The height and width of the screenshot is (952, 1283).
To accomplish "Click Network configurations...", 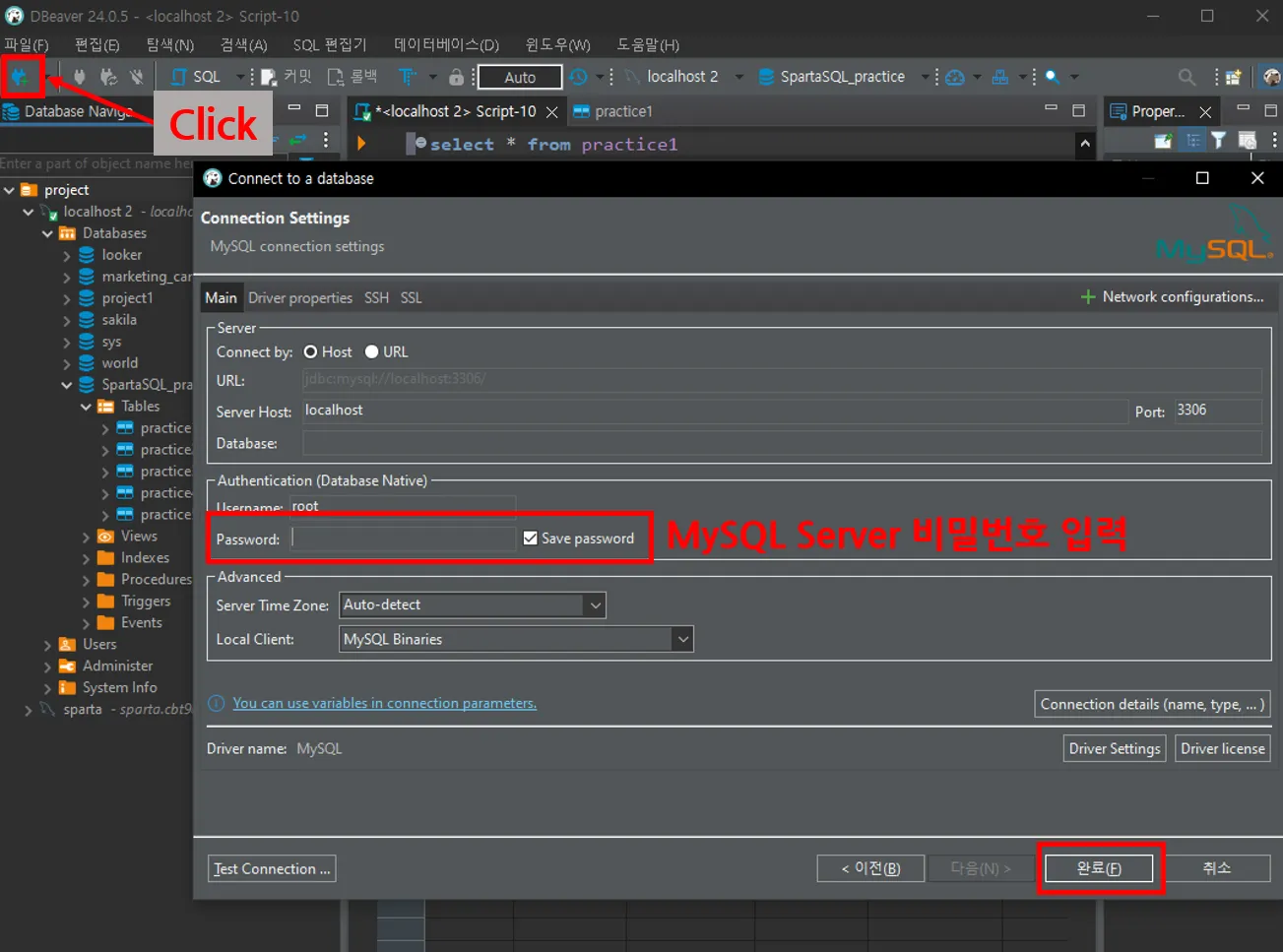I will [x=1172, y=297].
